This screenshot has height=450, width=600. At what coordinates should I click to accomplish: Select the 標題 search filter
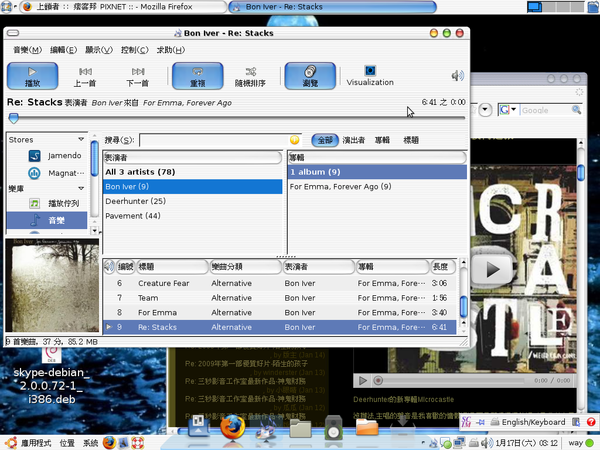[411, 140]
